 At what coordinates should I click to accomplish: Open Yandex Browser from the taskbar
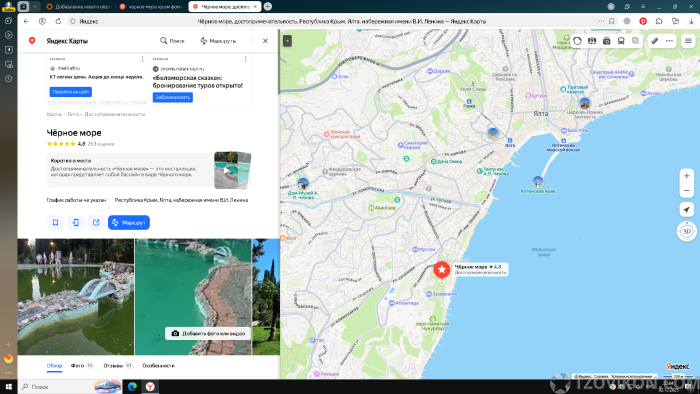tap(150, 386)
